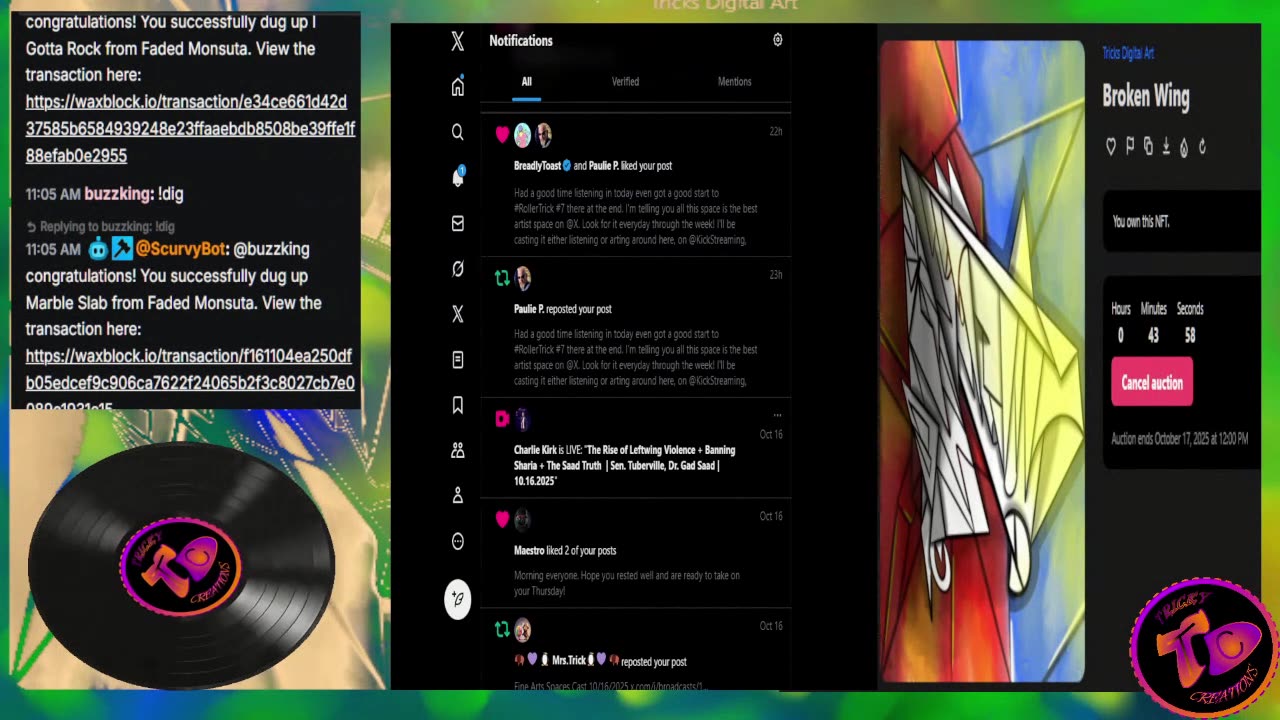Open Messages envelope icon in sidebar
Image resolution: width=1280 pixels, height=720 pixels.
457,223
